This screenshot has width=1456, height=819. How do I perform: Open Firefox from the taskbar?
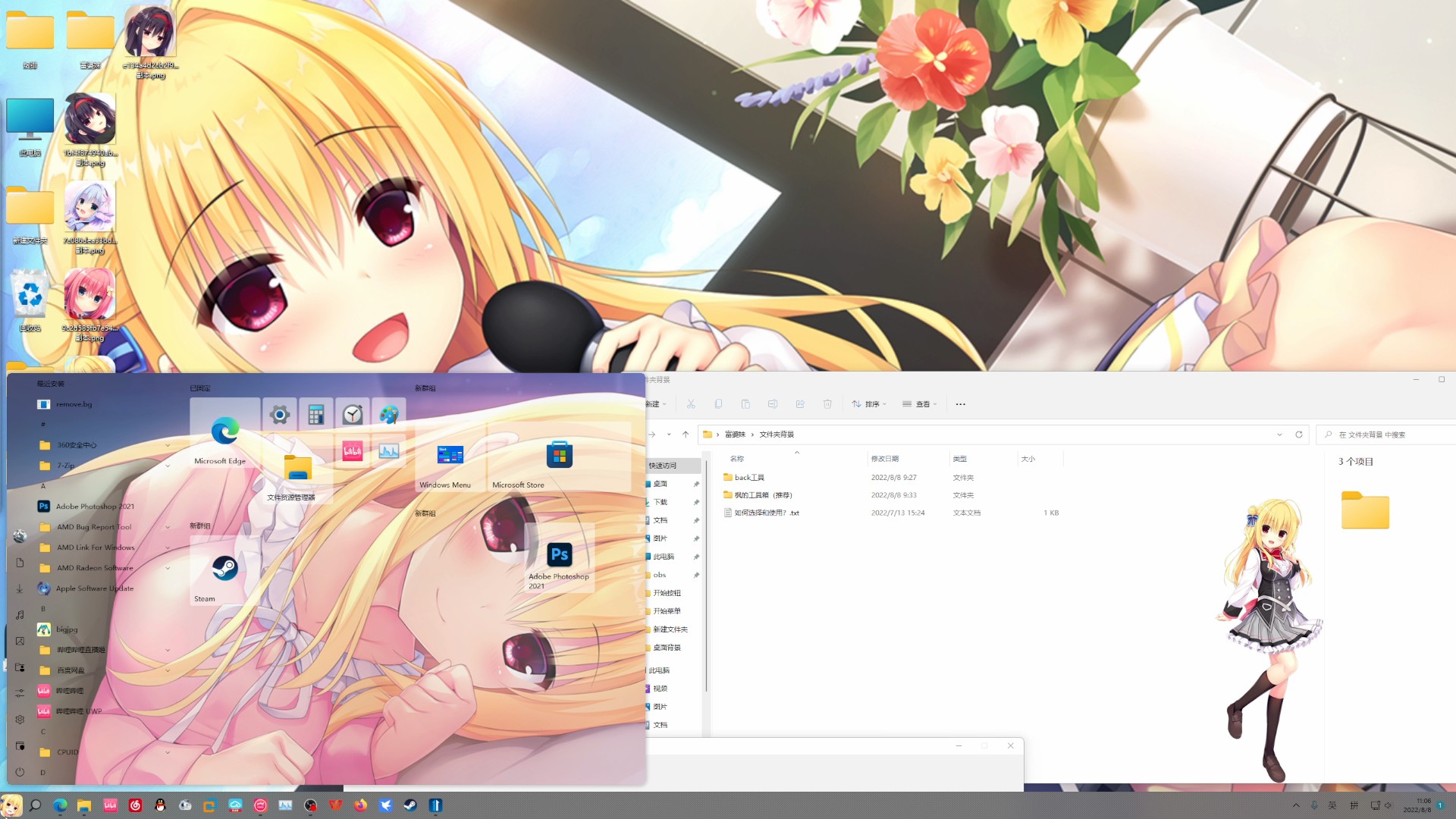[360, 805]
